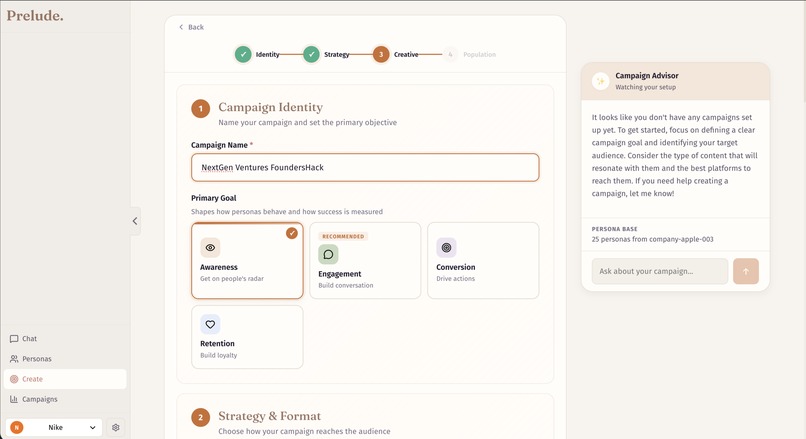Click the Campaigns bar chart icon
The height and width of the screenshot is (439, 806).
(14, 399)
